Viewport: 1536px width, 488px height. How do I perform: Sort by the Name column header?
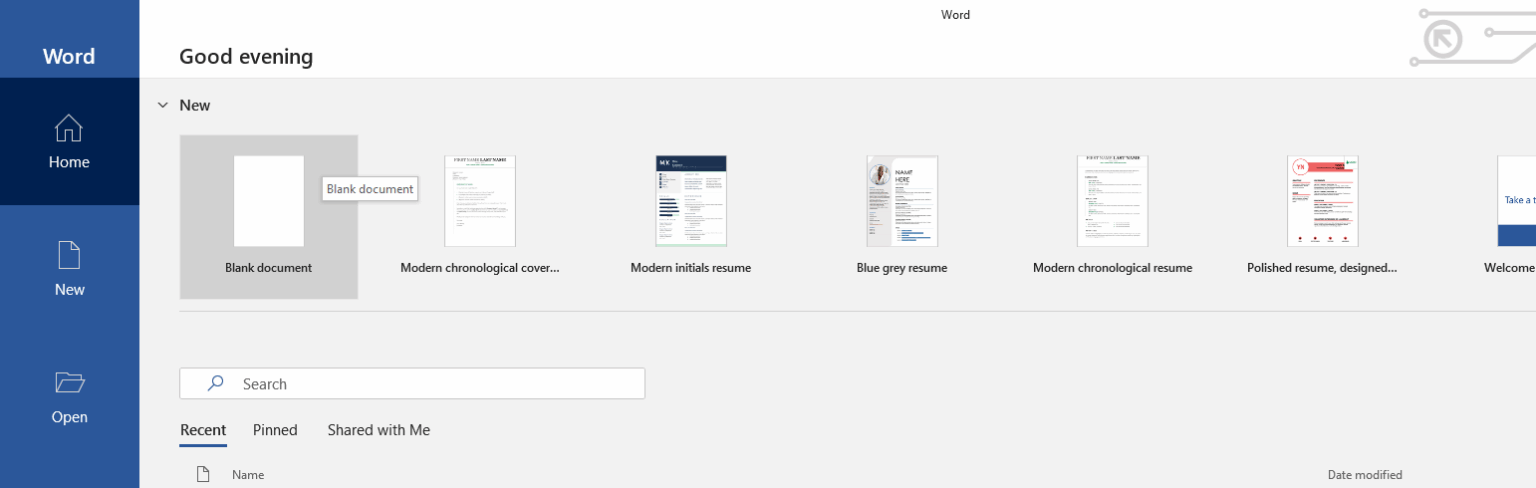tap(248, 475)
